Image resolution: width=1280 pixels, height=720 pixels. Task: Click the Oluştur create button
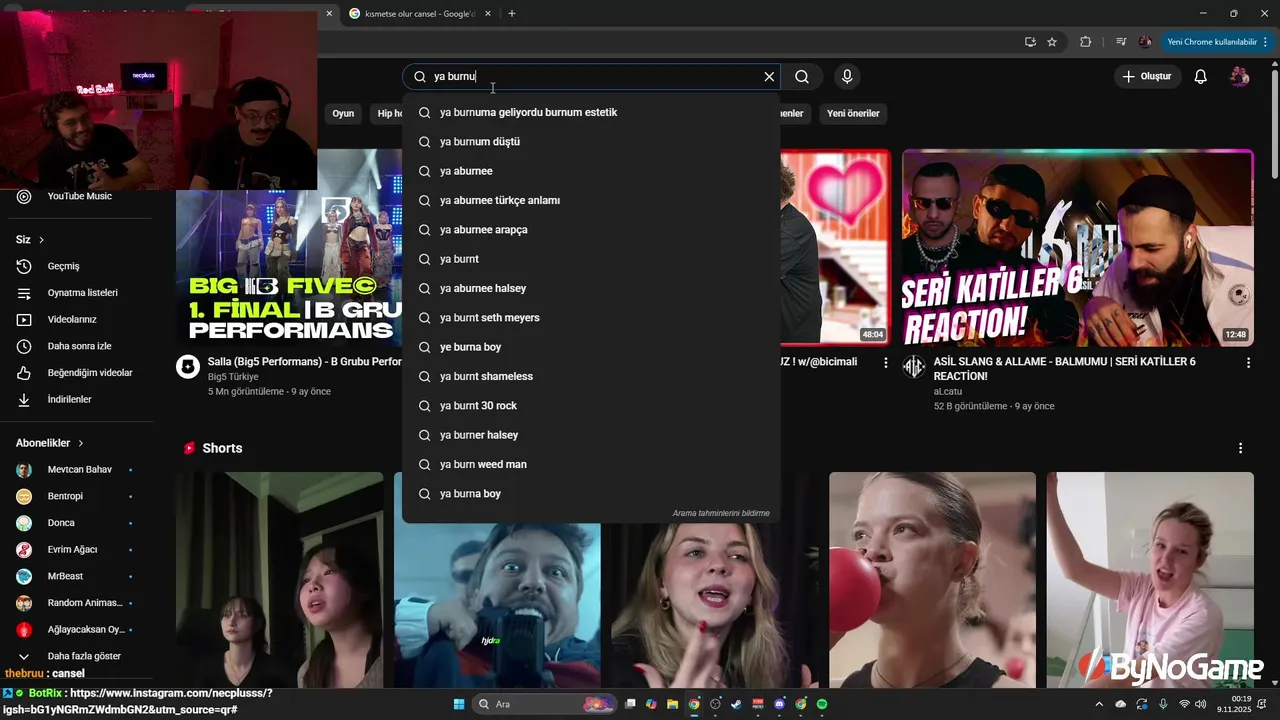[x=1147, y=77]
